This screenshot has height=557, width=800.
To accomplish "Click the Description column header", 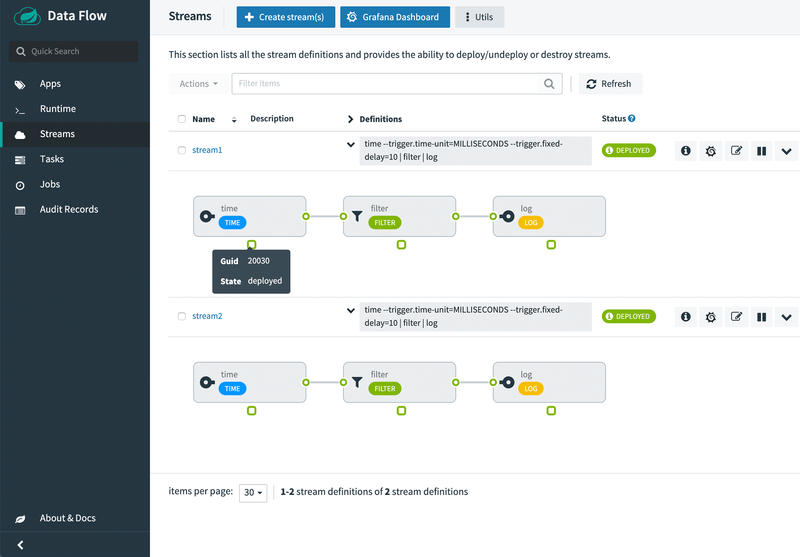I will tap(272, 118).
